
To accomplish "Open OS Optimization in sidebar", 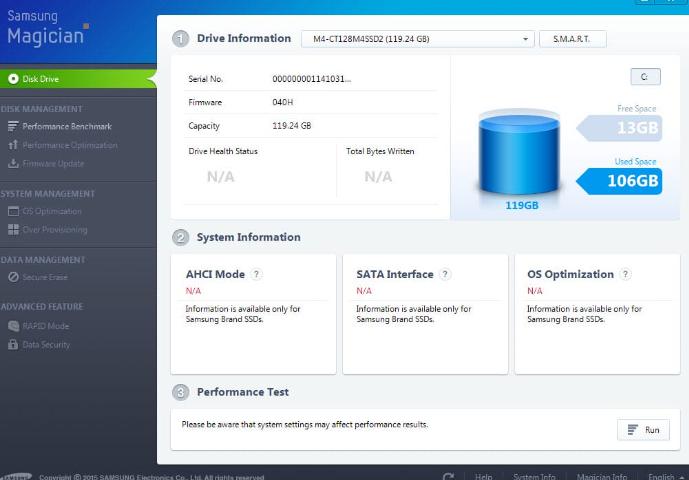I will (52, 211).
